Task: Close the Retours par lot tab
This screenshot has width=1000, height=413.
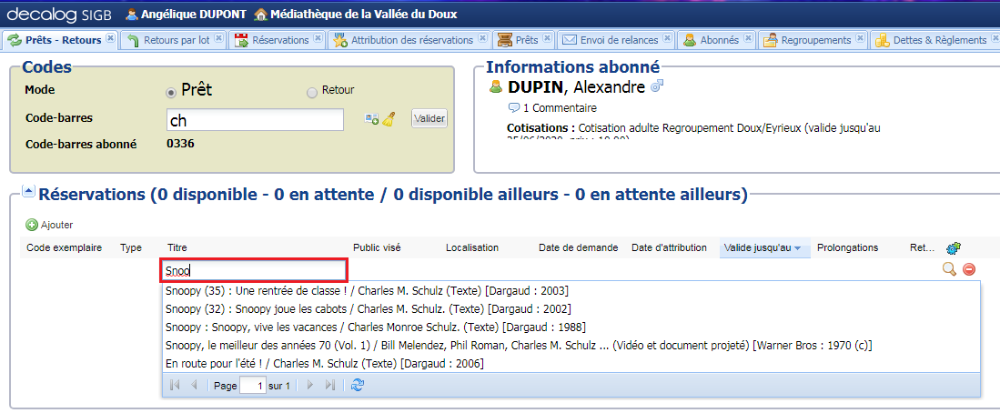Action: tap(218, 39)
